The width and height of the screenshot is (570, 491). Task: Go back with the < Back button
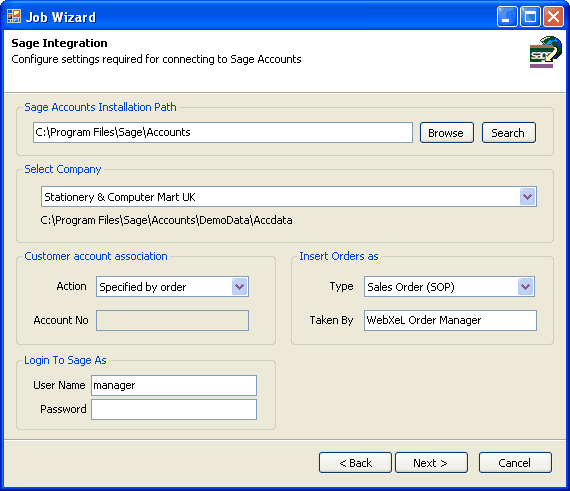pyautogui.click(x=355, y=463)
